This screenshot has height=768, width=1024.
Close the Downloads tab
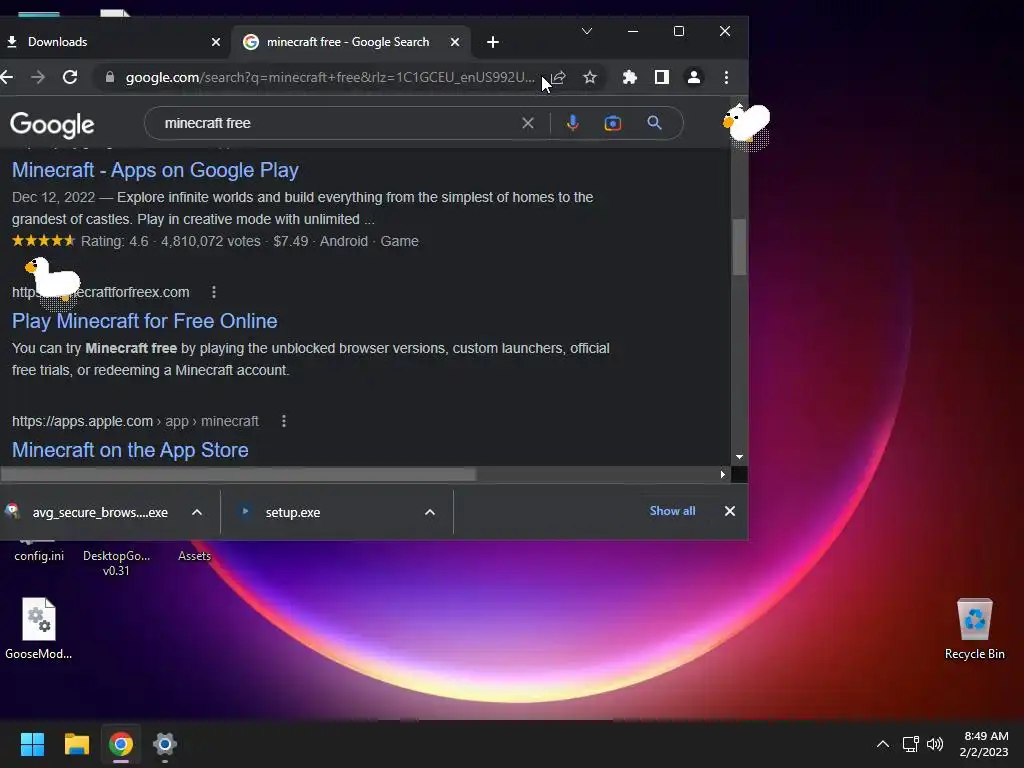216,42
